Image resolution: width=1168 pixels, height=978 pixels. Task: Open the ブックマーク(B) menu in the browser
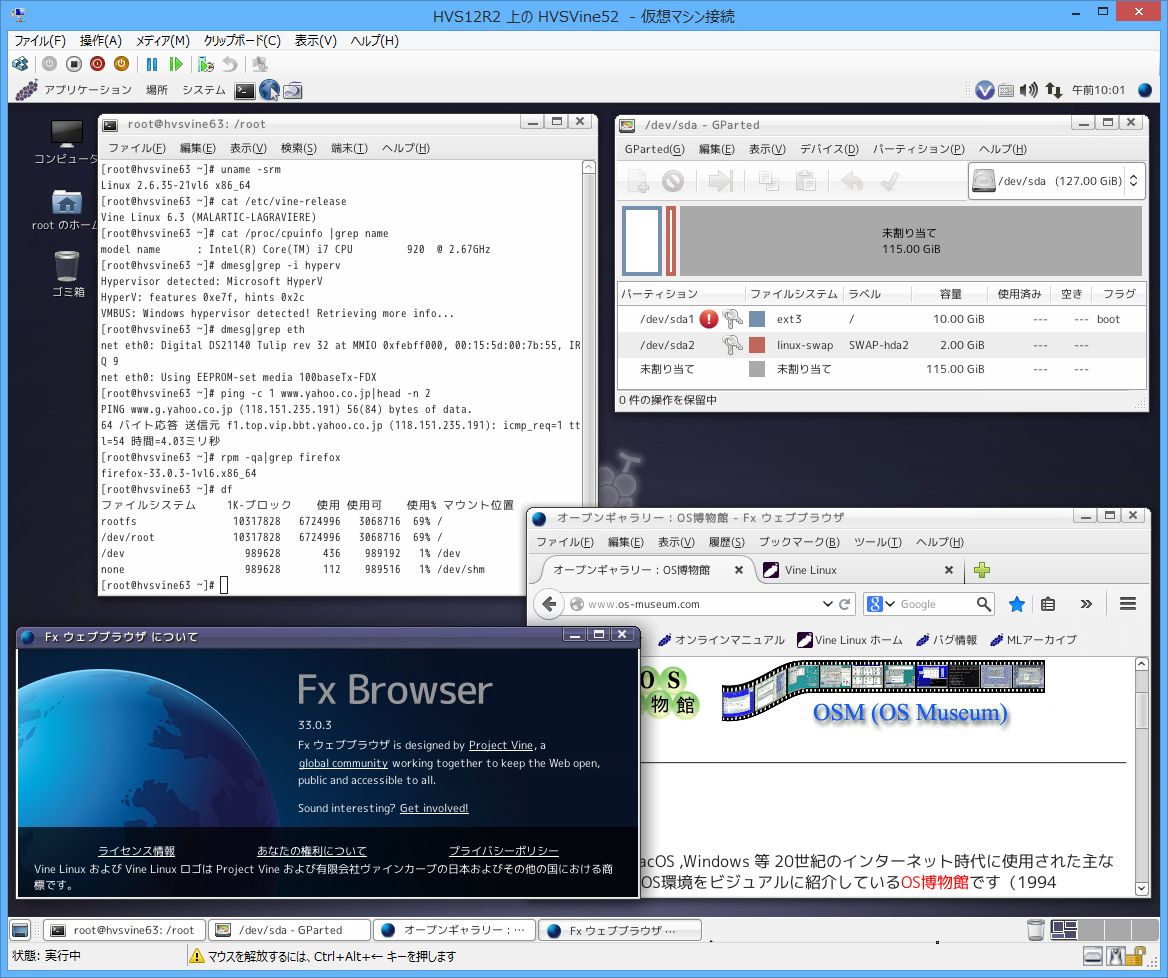point(799,542)
